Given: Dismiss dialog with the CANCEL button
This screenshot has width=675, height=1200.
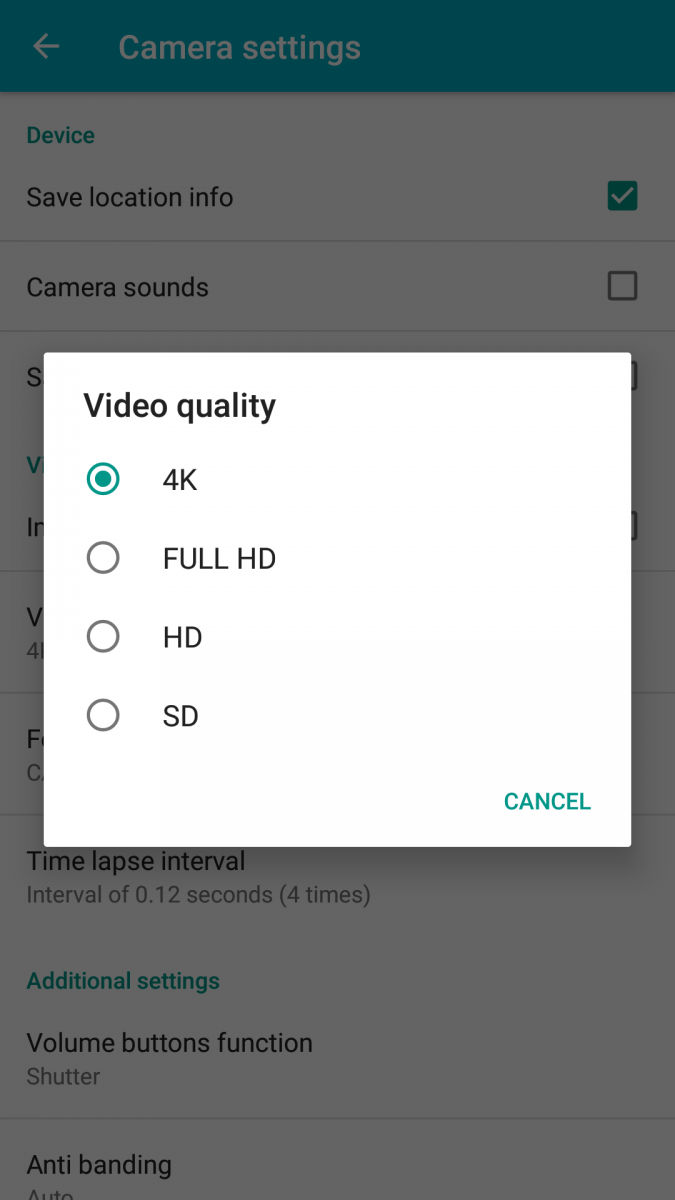Looking at the screenshot, I should 547,801.
